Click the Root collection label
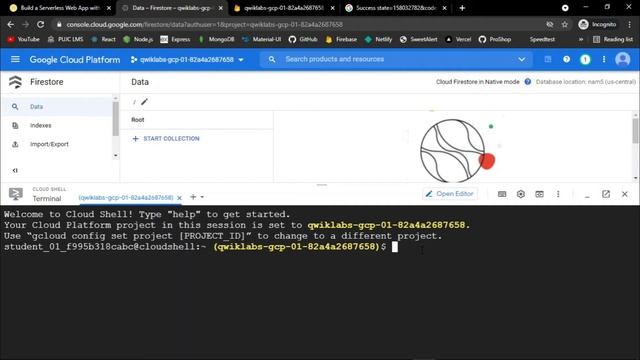 (138, 120)
